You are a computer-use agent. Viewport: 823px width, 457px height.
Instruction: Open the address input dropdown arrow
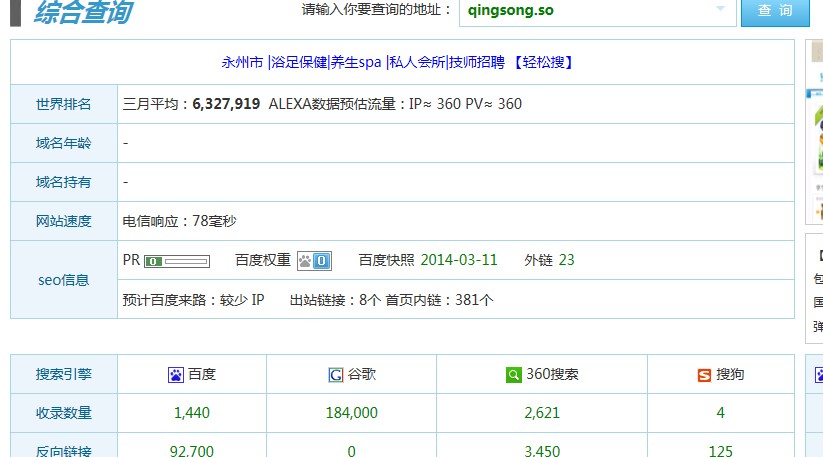coord(720,8)
